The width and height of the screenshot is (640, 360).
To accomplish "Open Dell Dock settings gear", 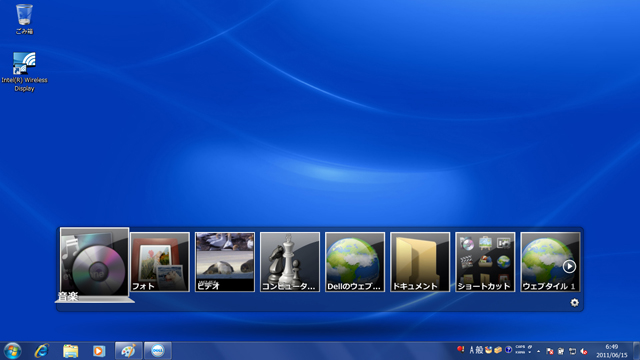I will [x=574, y=302].
